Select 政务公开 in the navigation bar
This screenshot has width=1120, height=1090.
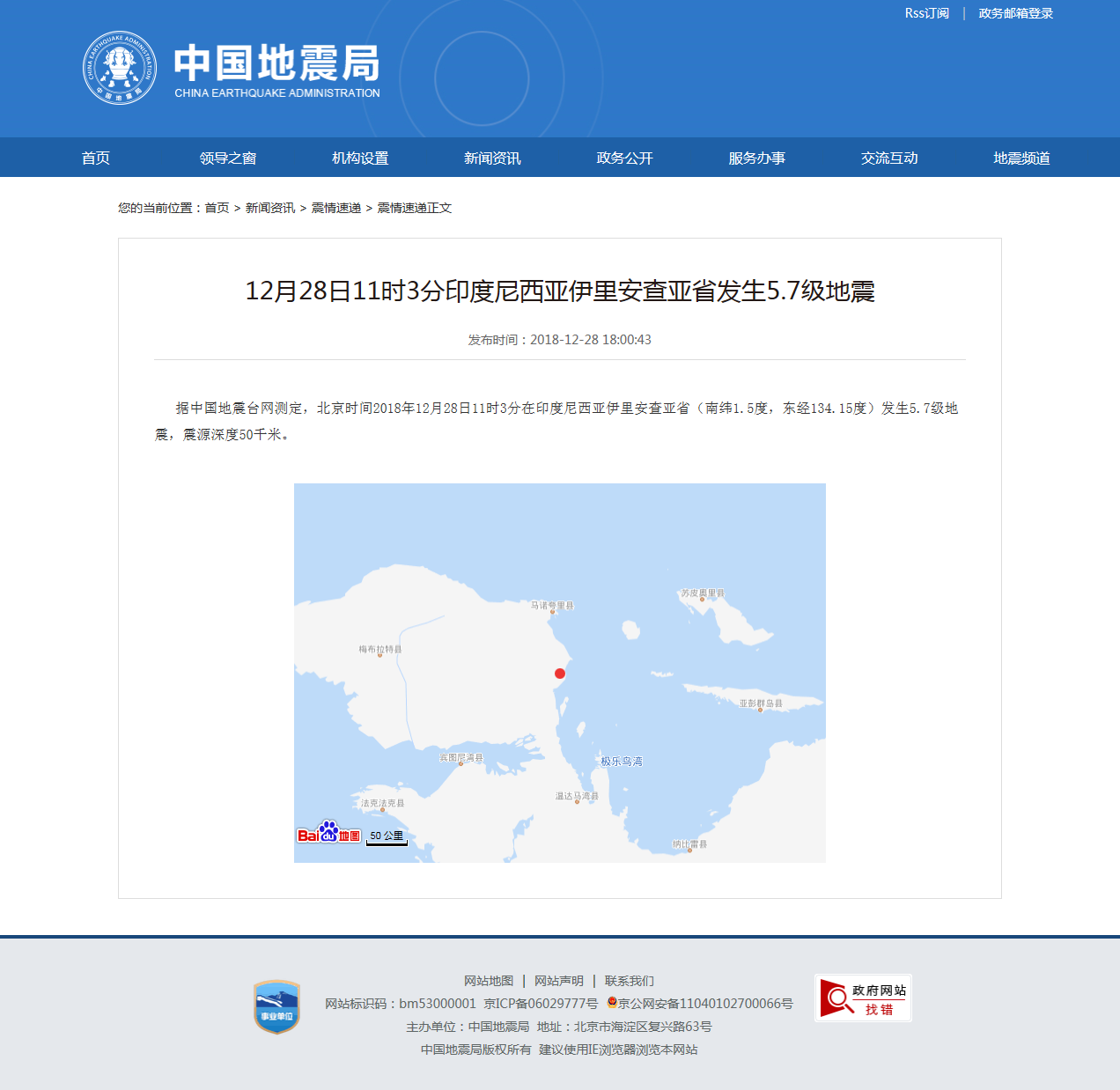(x=624, y=158)
